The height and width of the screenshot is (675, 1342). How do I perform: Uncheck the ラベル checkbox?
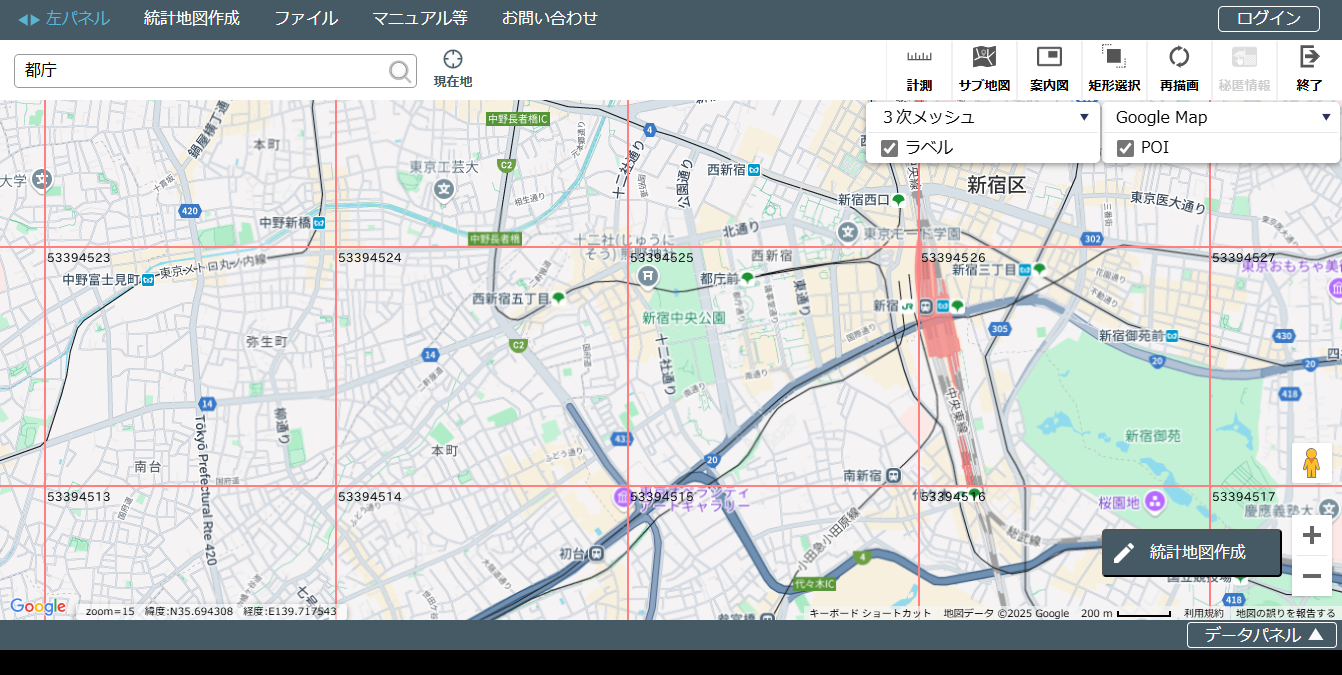889,148
